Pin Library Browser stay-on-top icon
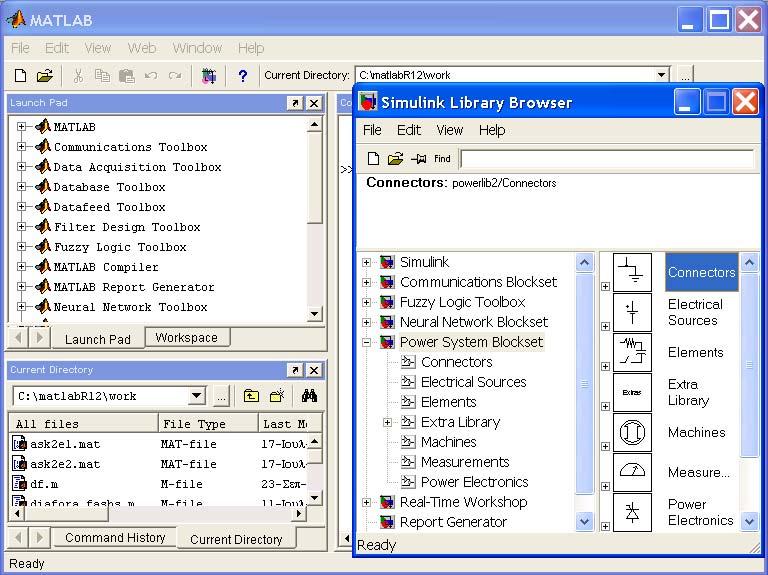768x575 pixels. tap(418, 159)
